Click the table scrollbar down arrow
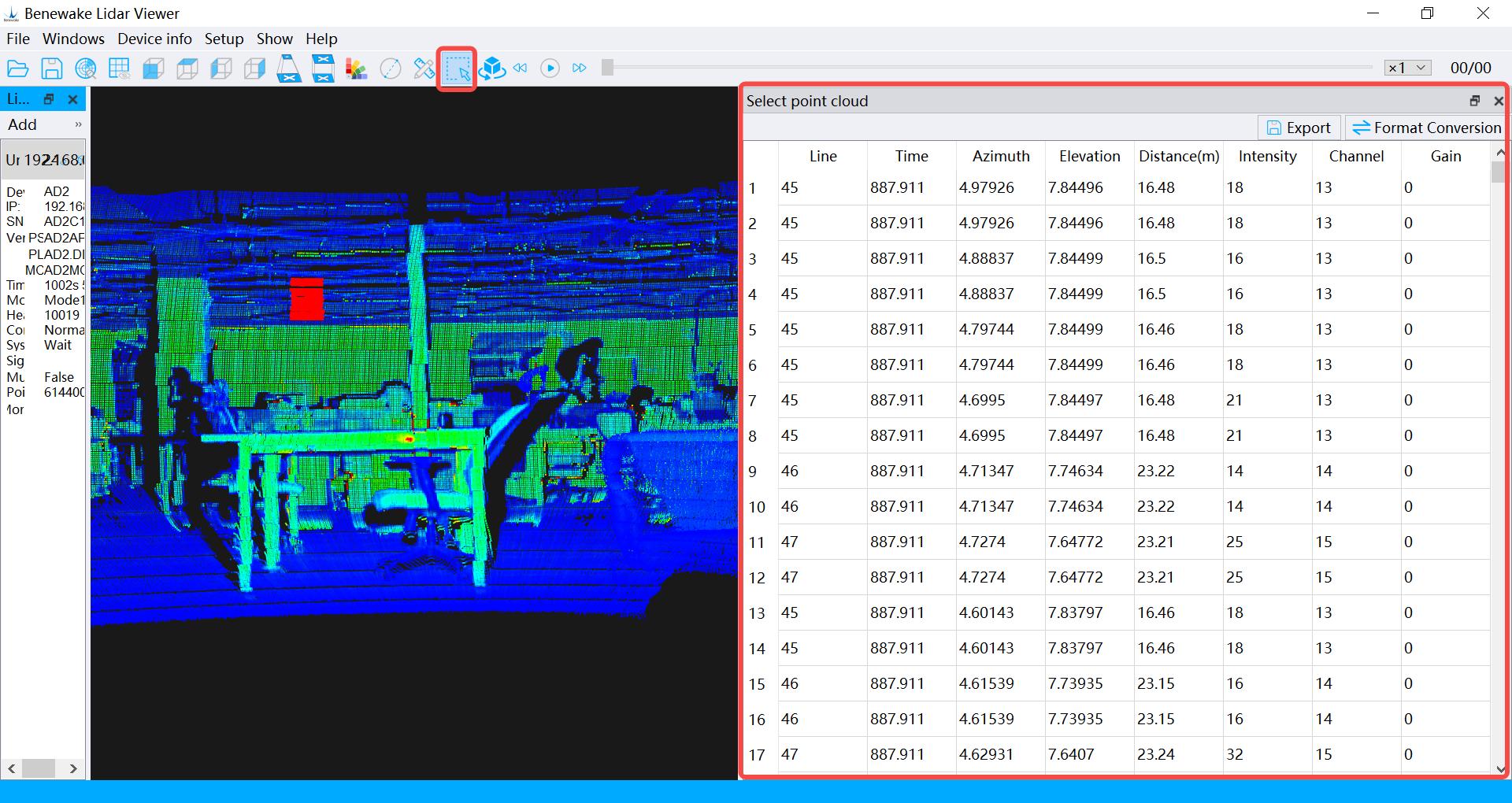Screen dimensions: 1512x803 point(1499,769)
